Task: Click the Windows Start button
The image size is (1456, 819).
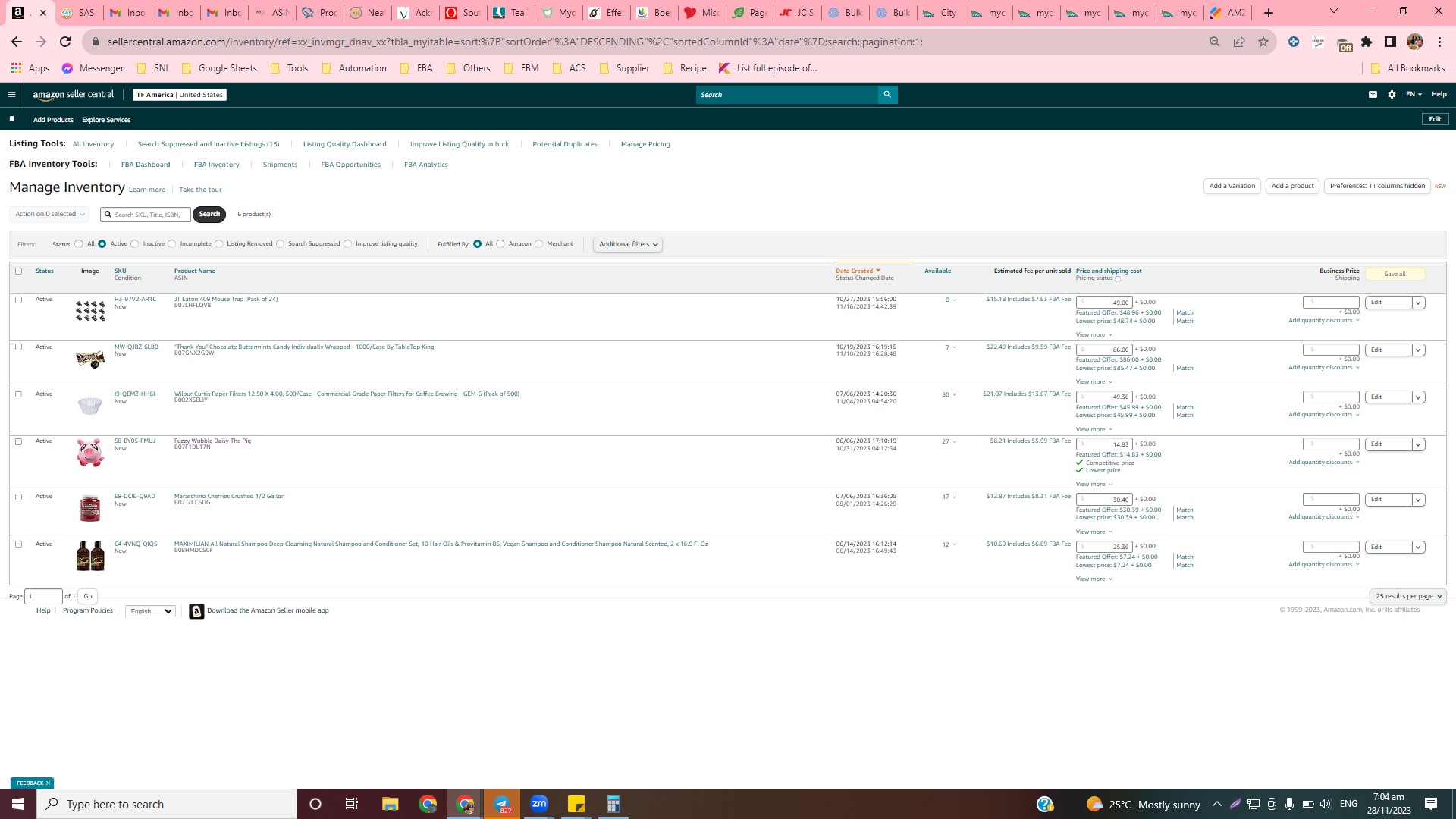Action: pyautogui.click(x=18, y=804)
